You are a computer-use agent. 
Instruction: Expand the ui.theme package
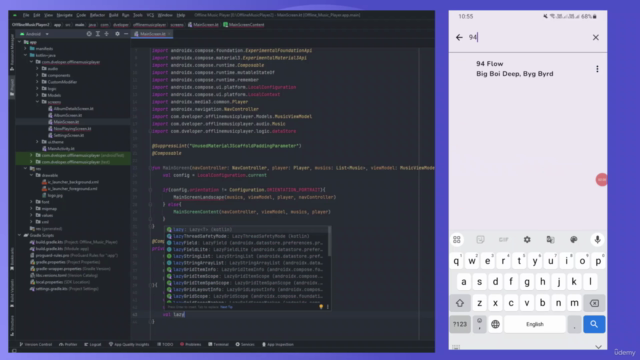pos(37,142)
